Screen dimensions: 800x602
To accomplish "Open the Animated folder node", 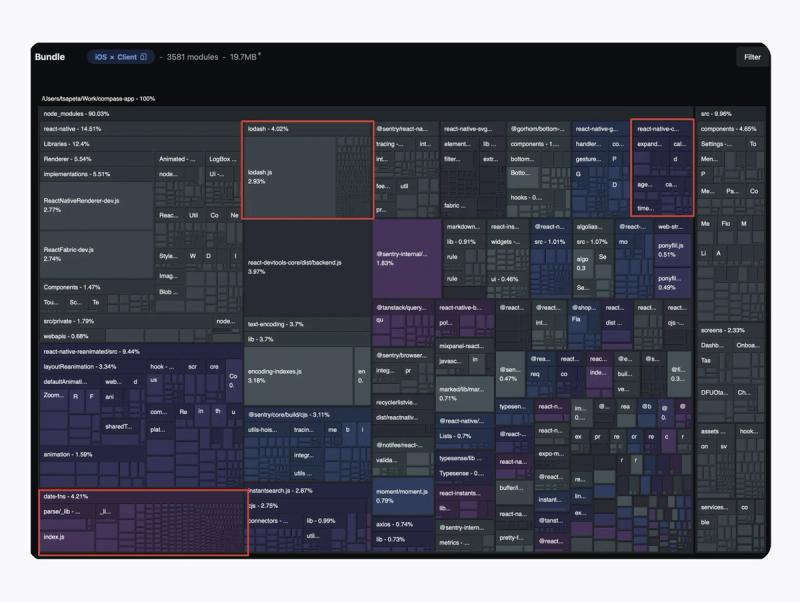I will click(x=179, y=159).
